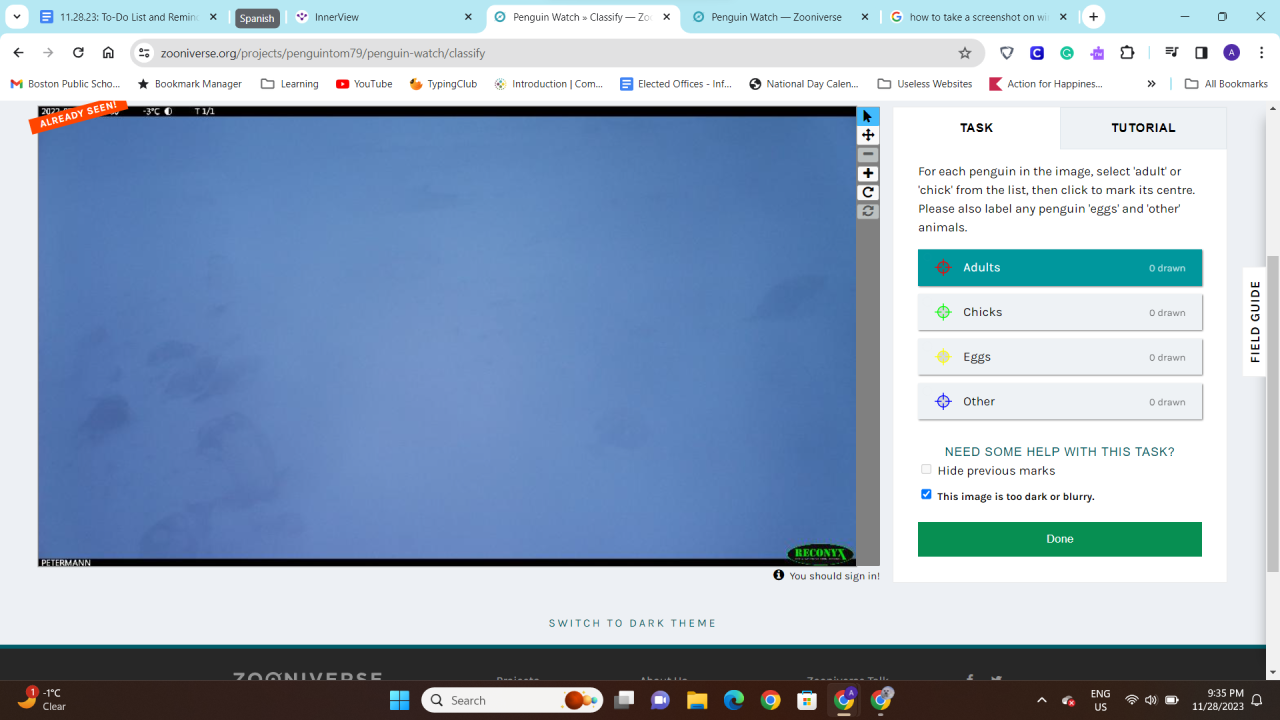Switch to the TUTORIAL tab
1280x720 pixels.
[x=1143, y=128]
